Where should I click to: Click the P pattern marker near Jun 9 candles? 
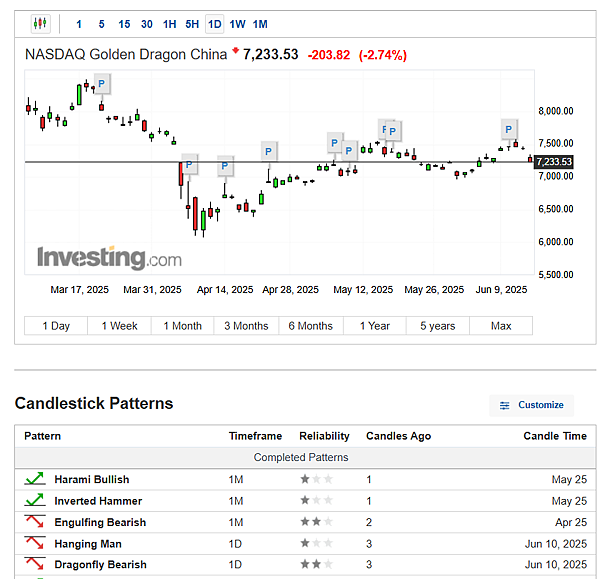click(509, 129)
